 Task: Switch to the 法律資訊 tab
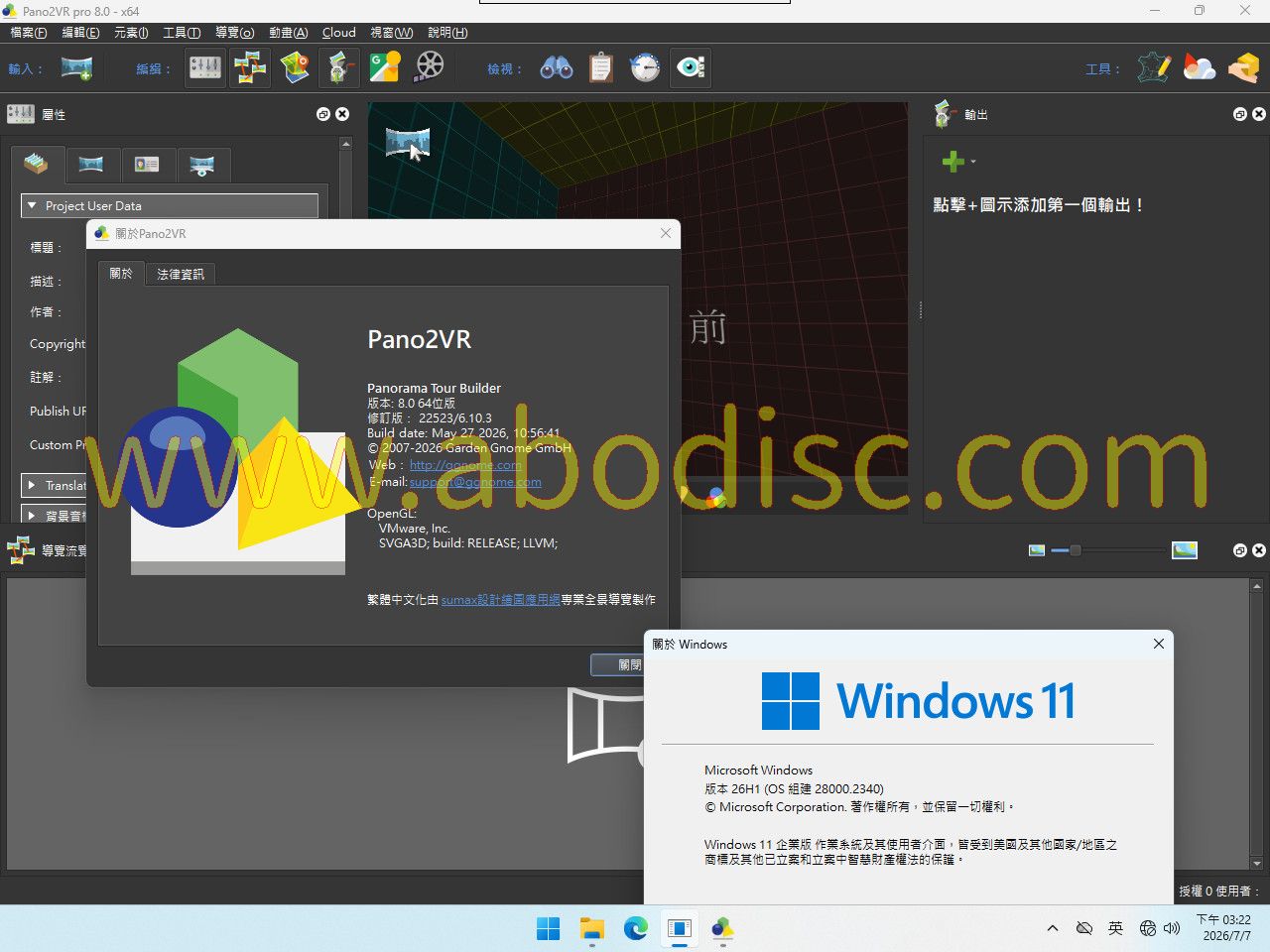181,275
